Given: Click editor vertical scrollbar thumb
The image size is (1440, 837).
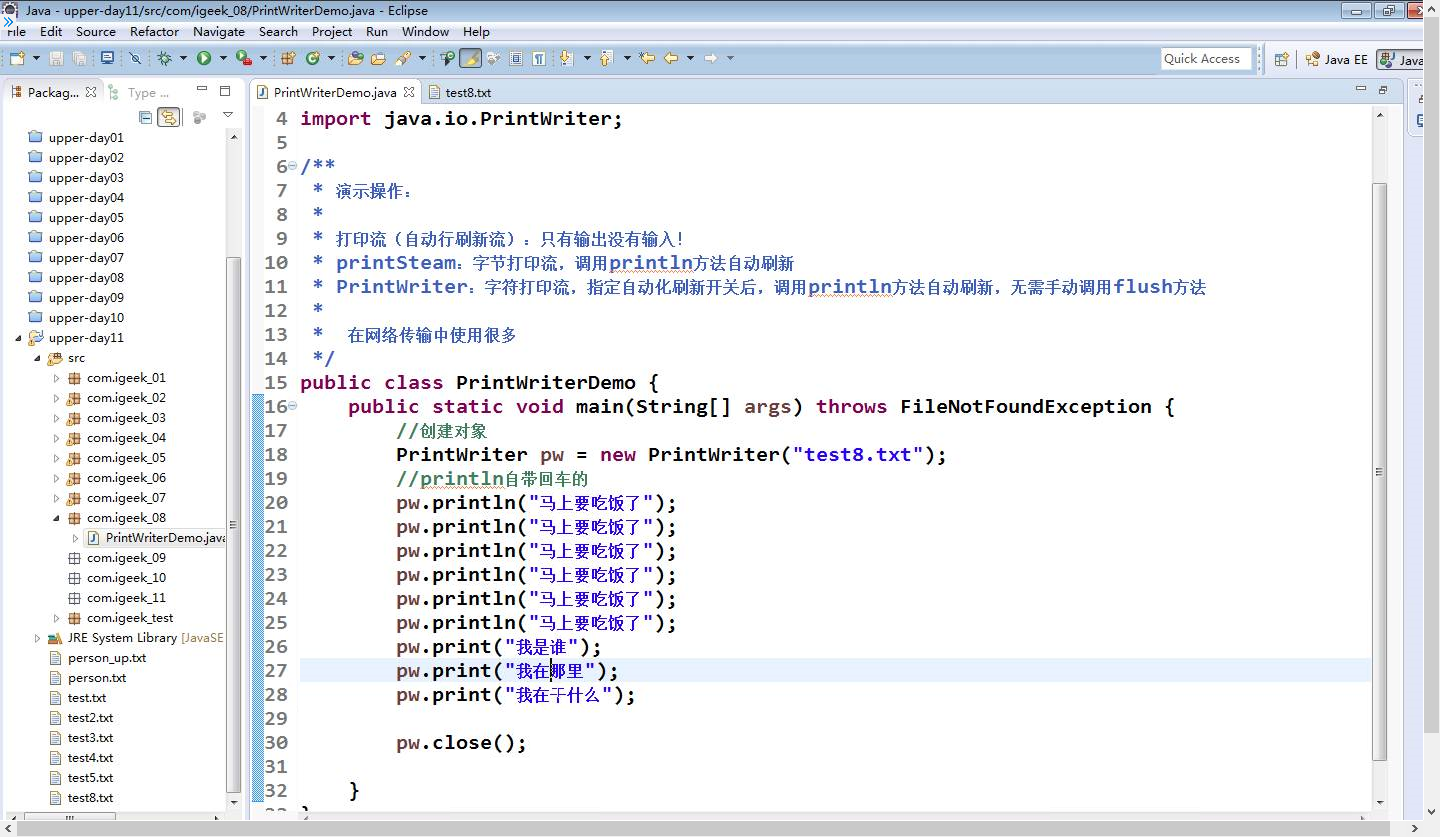Looking at the screenshot, I should point(1380,470).
